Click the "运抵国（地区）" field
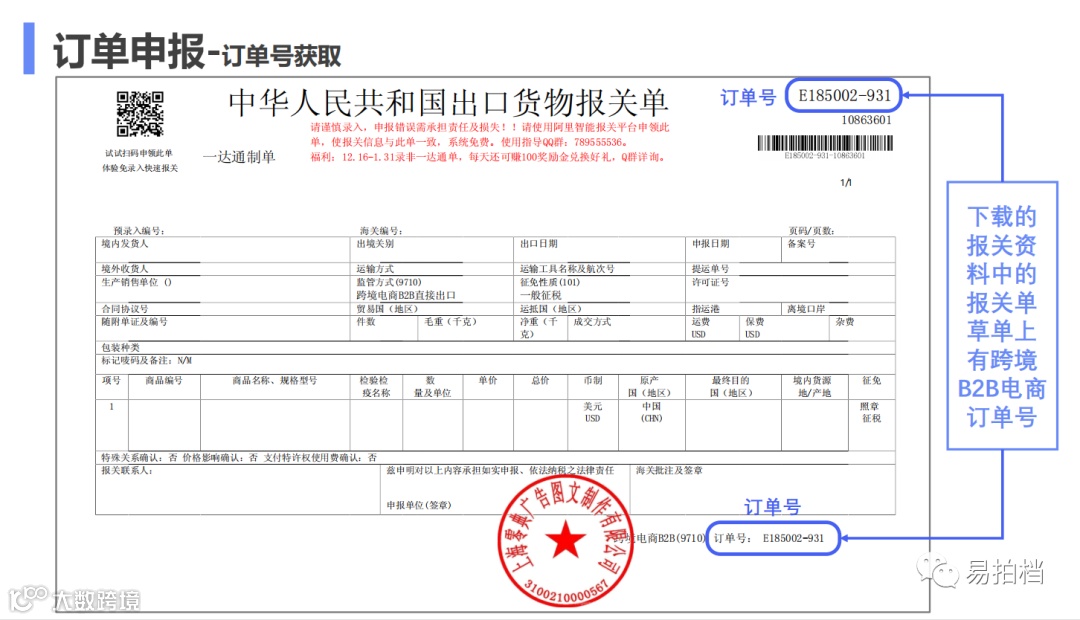This screenshot has width=1080, height=620. [599, 309]
